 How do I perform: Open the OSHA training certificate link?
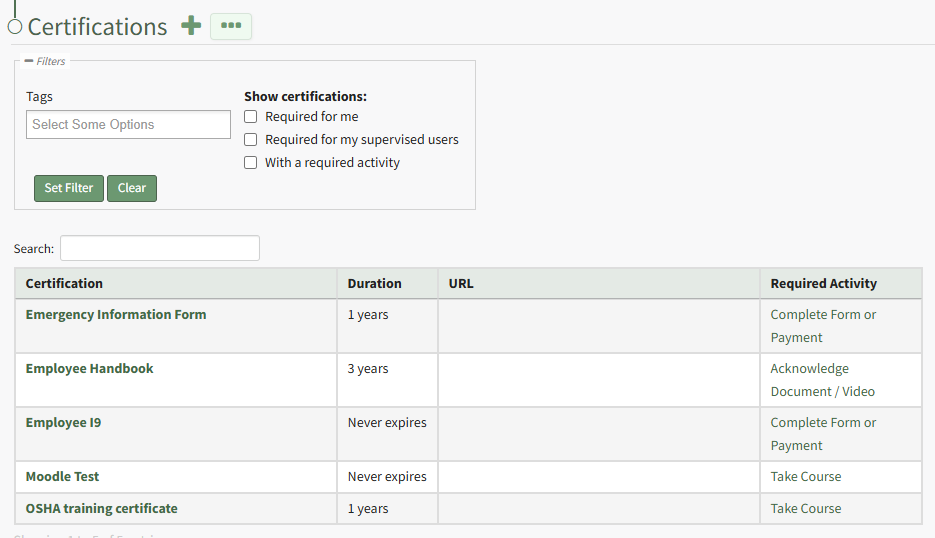pos(101,509)
